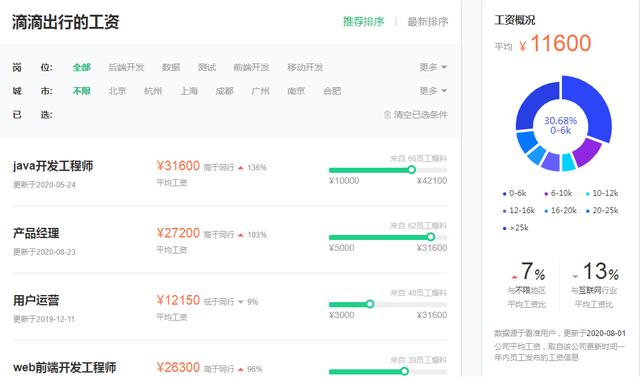Click the ¥12150 average salary value

point(178,300)
